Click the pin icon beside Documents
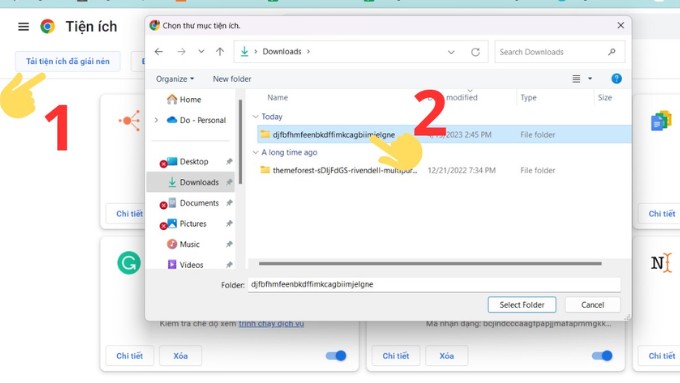Screen dimensions: 680x383 click(x=229, y=203)
